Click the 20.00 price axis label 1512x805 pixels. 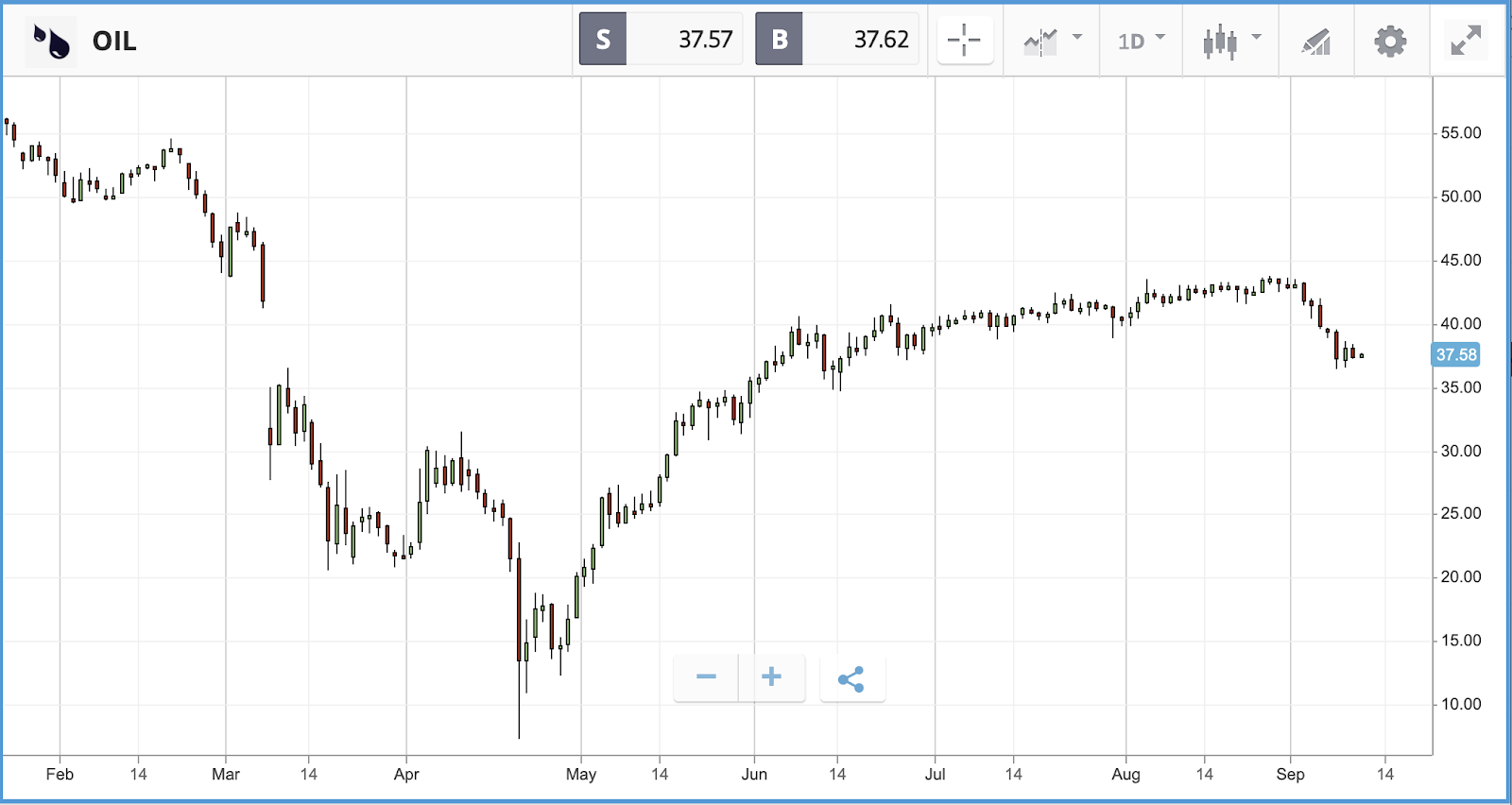[1461, 576]
